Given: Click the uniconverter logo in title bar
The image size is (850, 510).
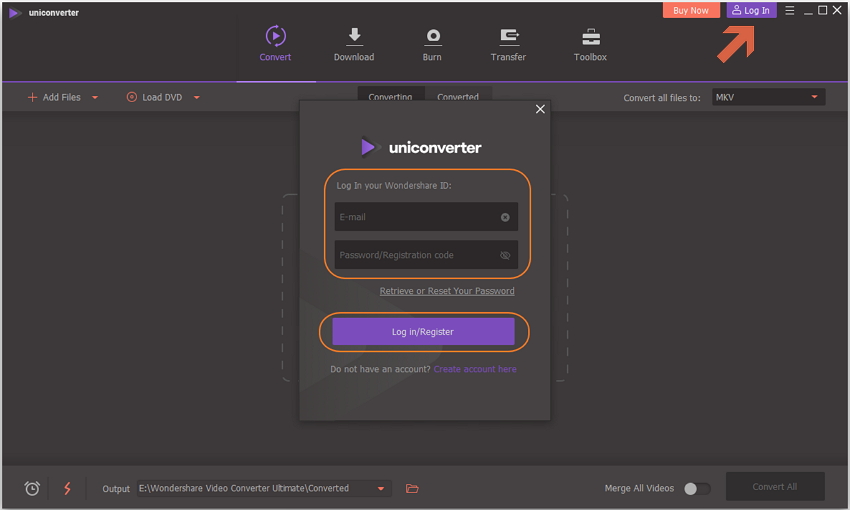Looking at the screenshot, I should tap(44, 12).
